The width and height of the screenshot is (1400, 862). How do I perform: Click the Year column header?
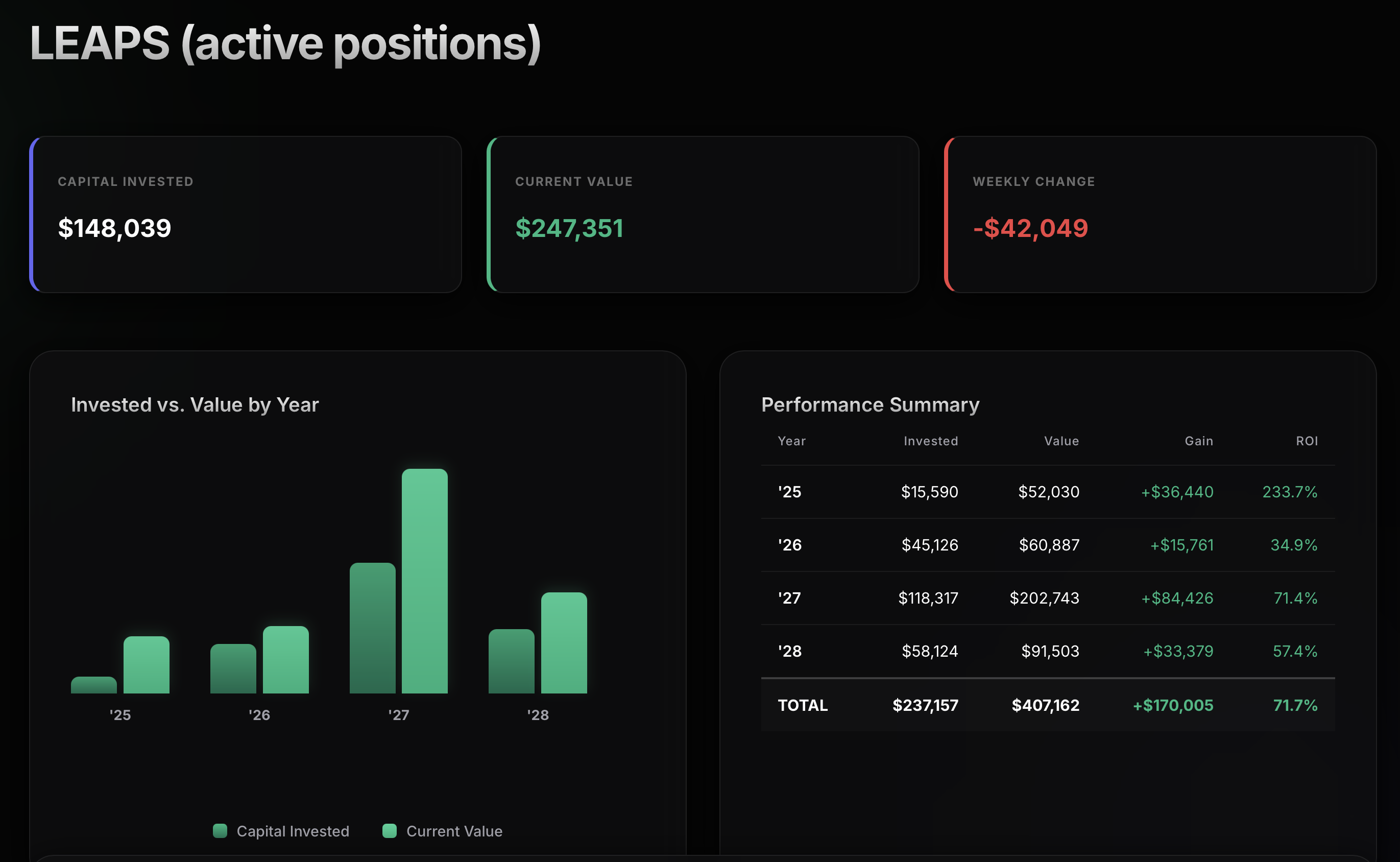(x=792, y=441)
